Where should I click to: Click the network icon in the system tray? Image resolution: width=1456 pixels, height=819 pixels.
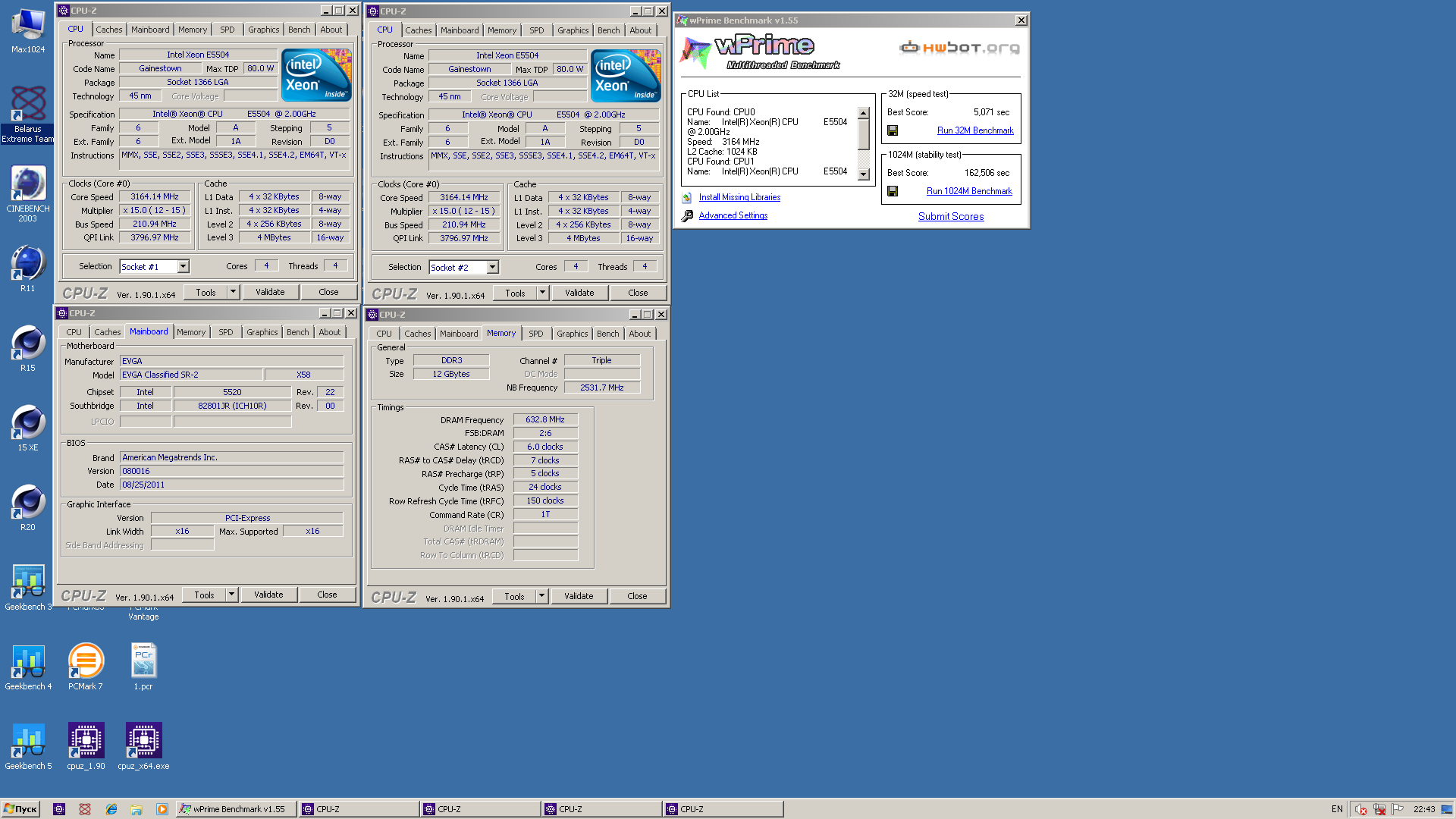coord(1379,809)
